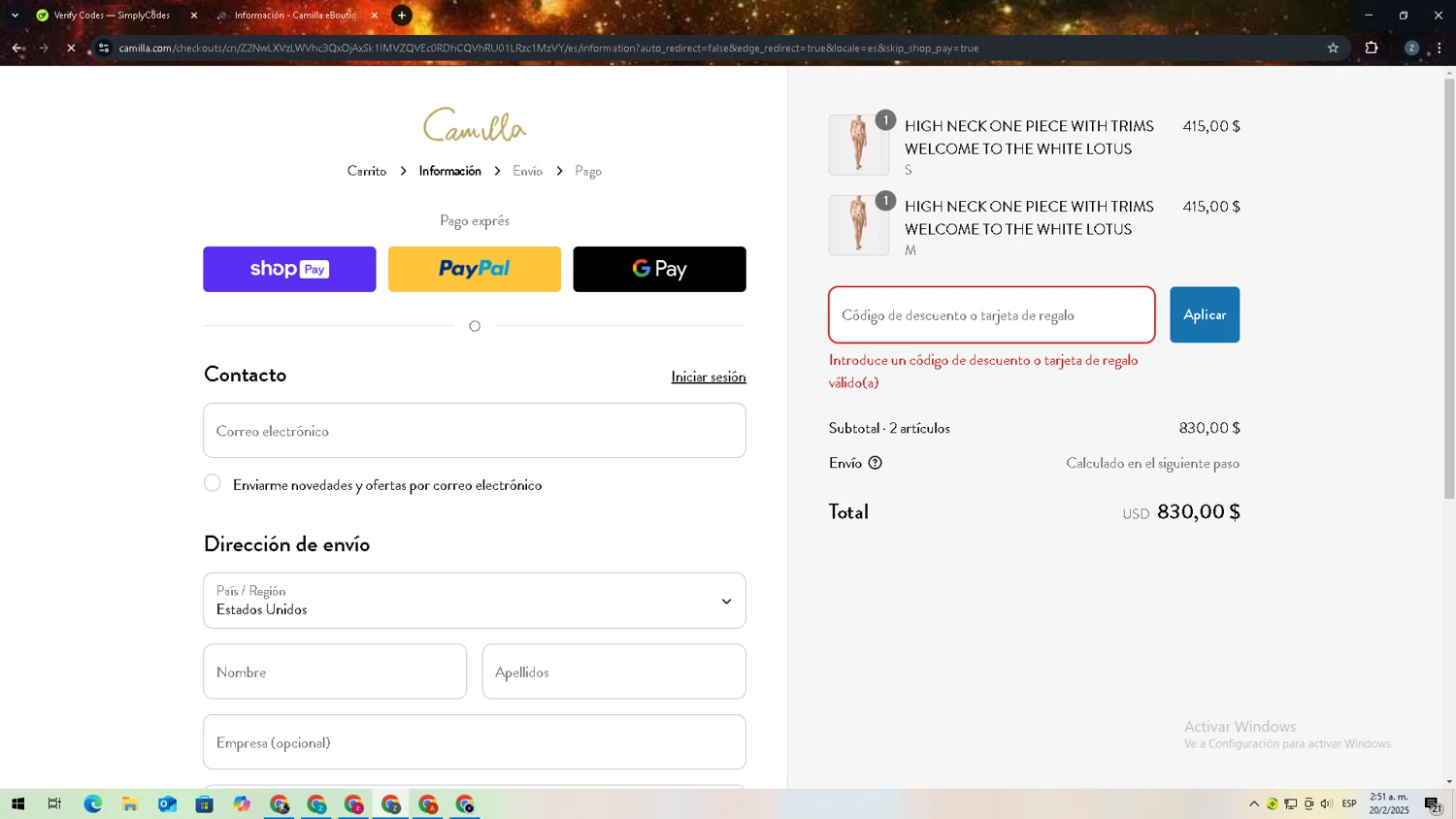The image size is (1456, 819).
Task: Show hidden system tray icons
Action: click(x=1253, y=803)
